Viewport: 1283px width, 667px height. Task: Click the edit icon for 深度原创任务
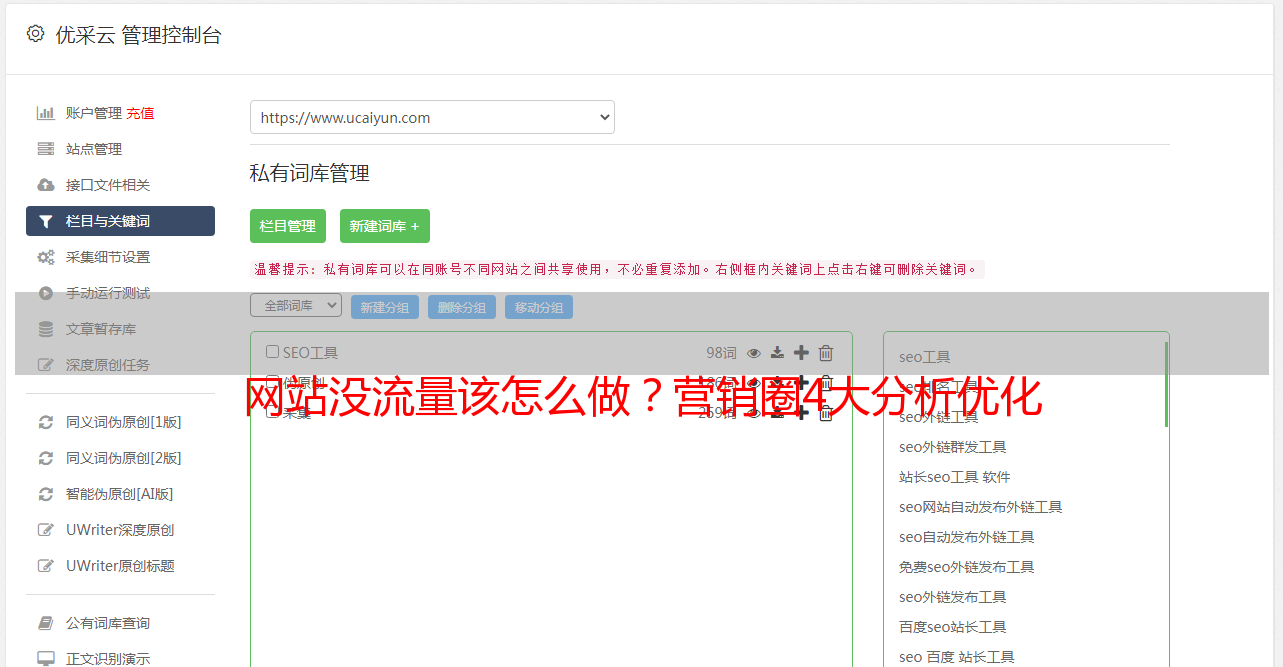45,365
